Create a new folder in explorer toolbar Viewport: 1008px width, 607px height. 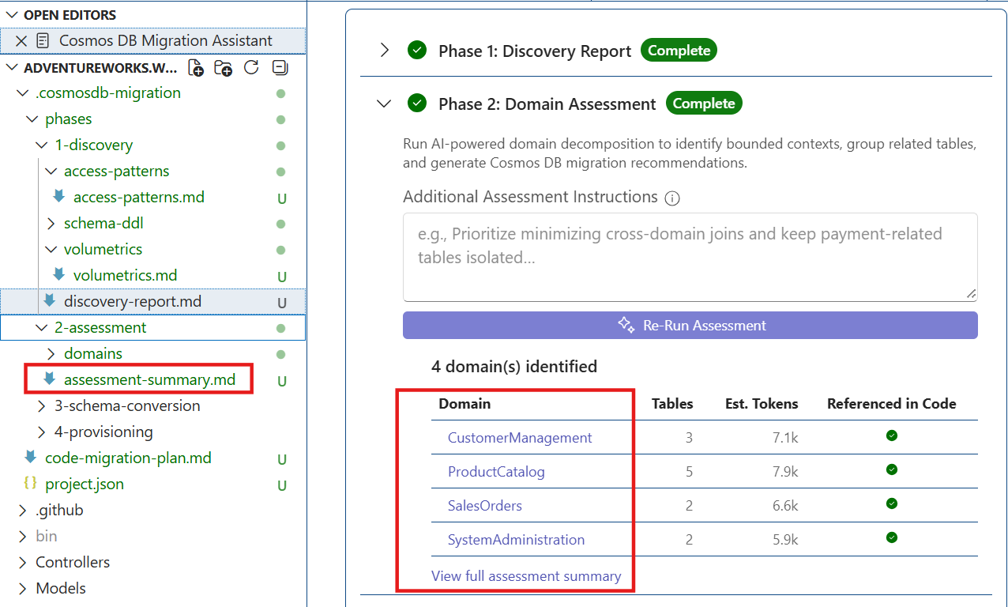(x=223, y=68)
